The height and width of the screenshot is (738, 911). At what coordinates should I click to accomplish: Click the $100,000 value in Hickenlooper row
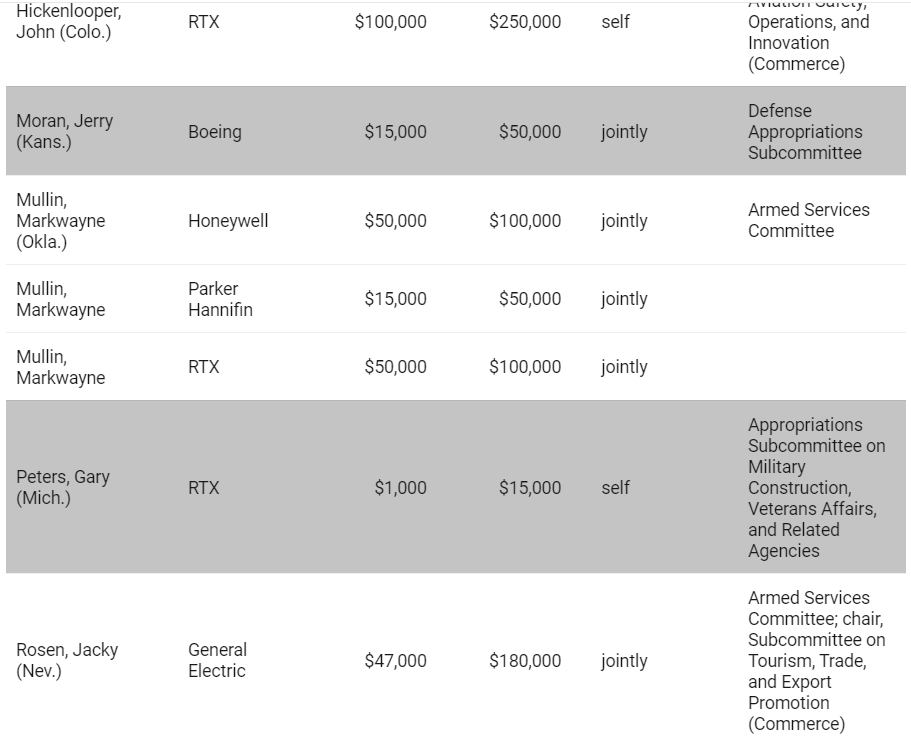390,22
